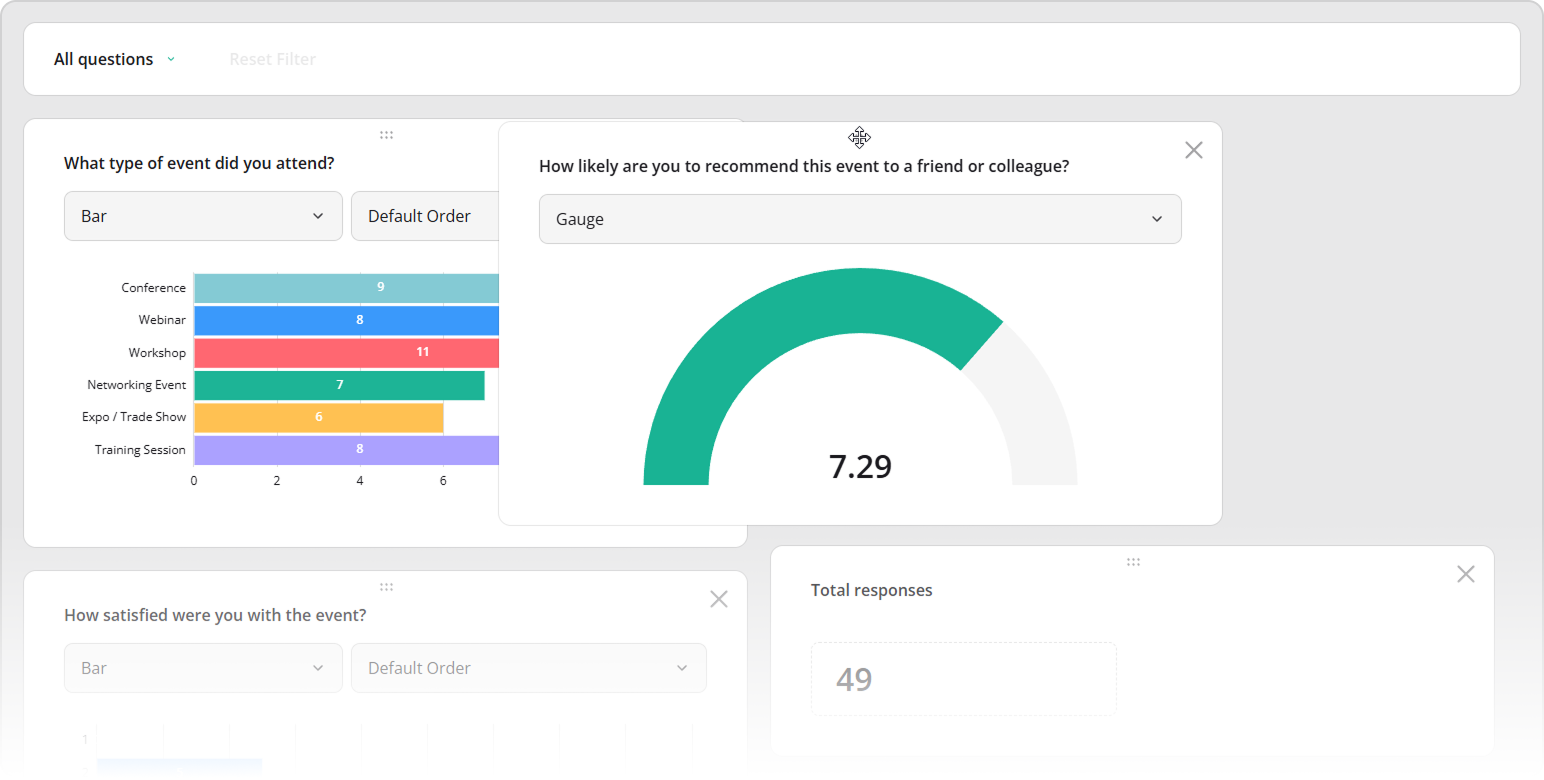Click the drag handle on Total responses widget
This screenshot has height=780, width=1544.
pyautogui.click(x=1133, y=562)
